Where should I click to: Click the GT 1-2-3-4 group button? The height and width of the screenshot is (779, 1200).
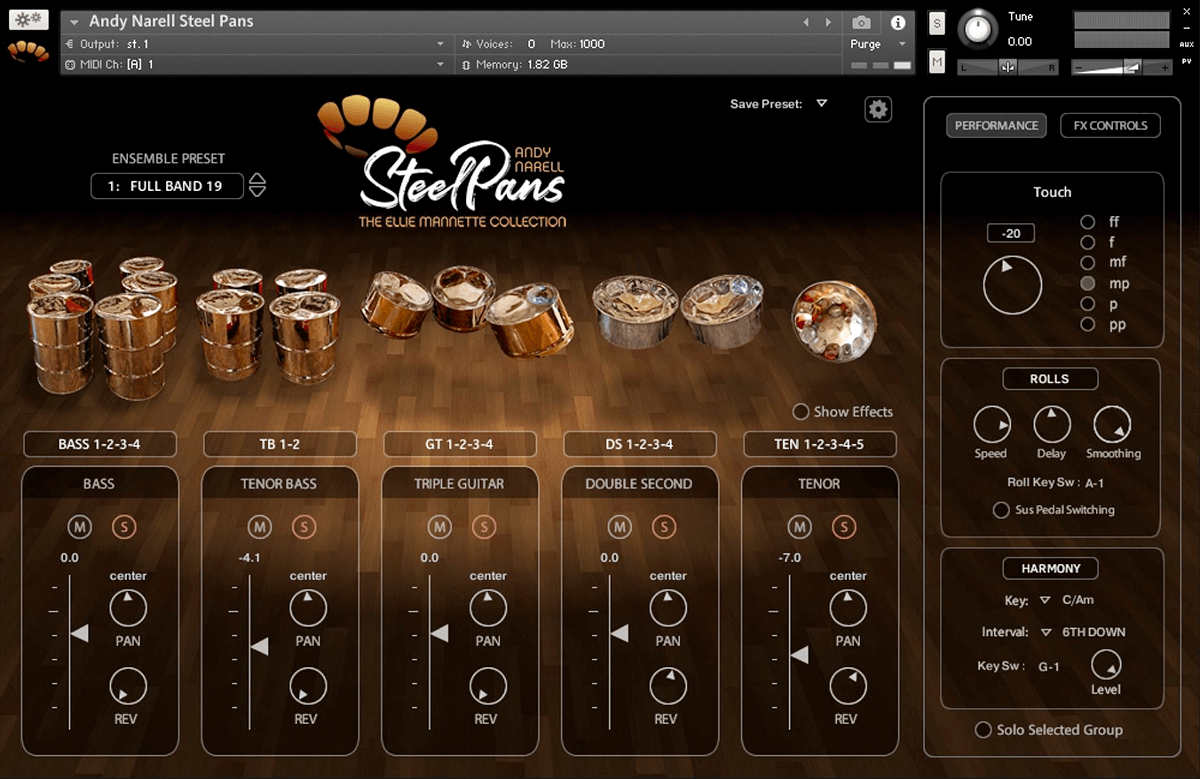(460, 444)
